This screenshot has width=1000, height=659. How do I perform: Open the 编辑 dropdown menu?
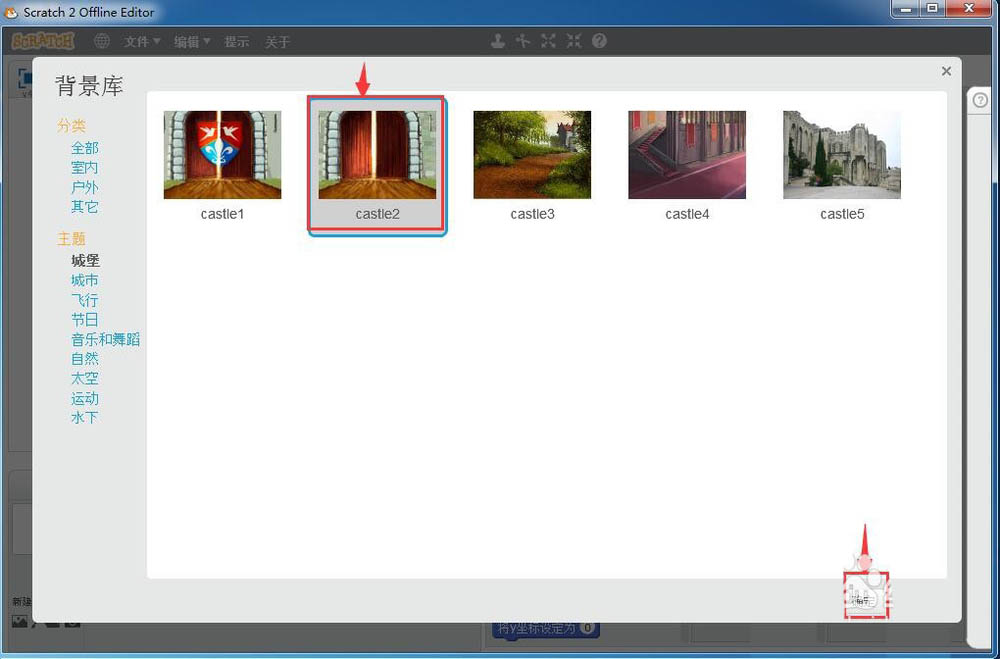point(192,42)
